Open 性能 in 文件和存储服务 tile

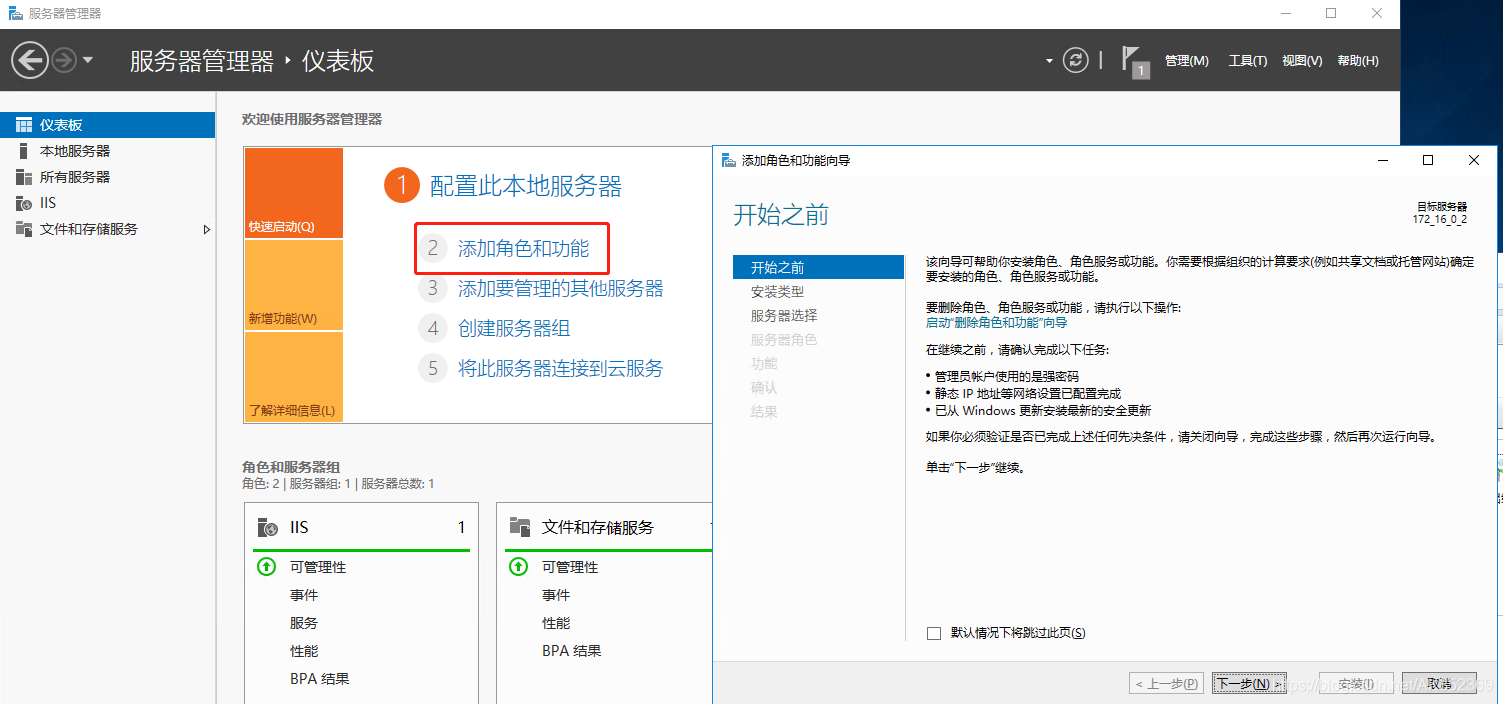click(x=556, y=623)
